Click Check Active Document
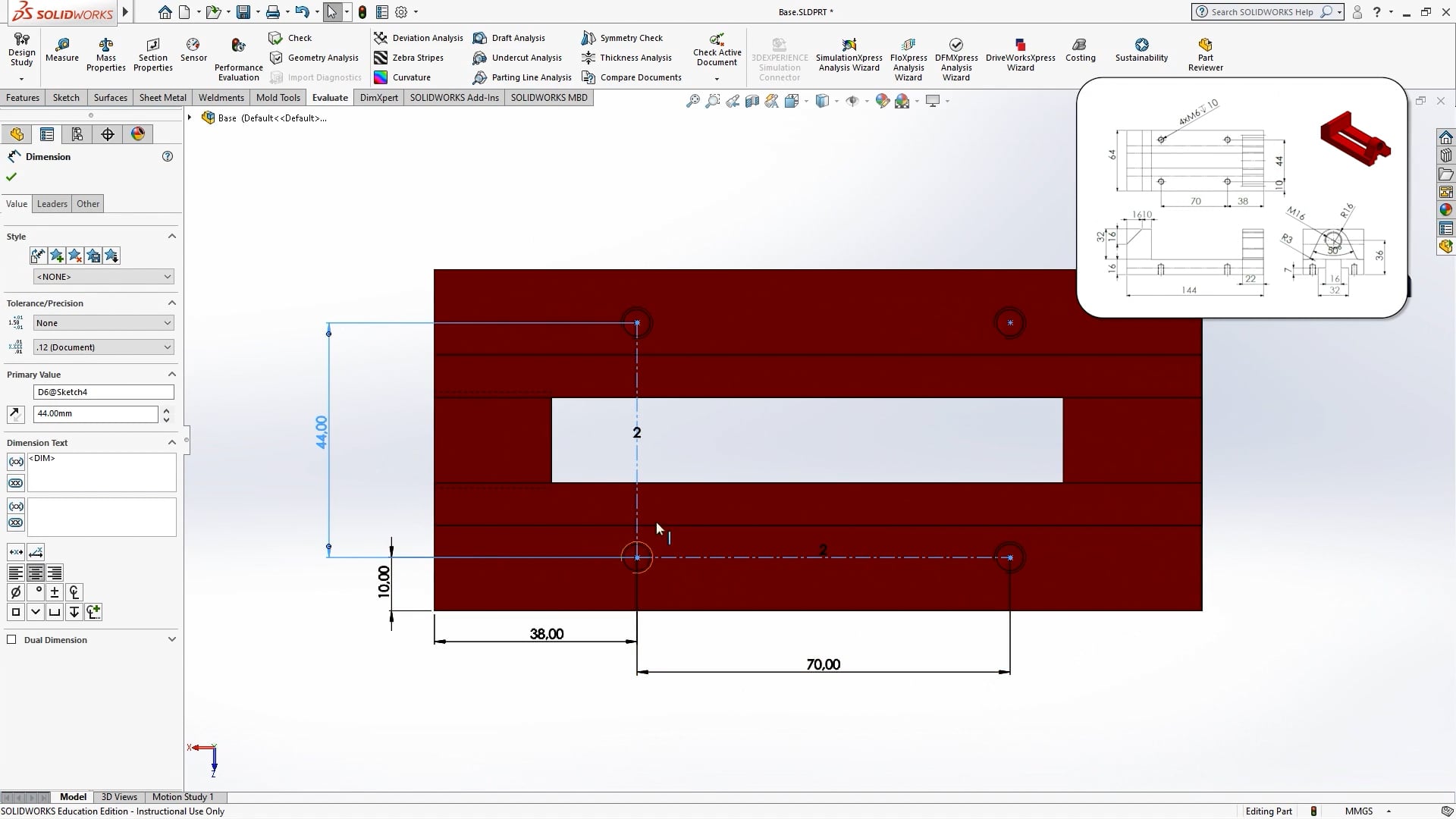Viewport: 1456px width, 819px height. [716, 49]
